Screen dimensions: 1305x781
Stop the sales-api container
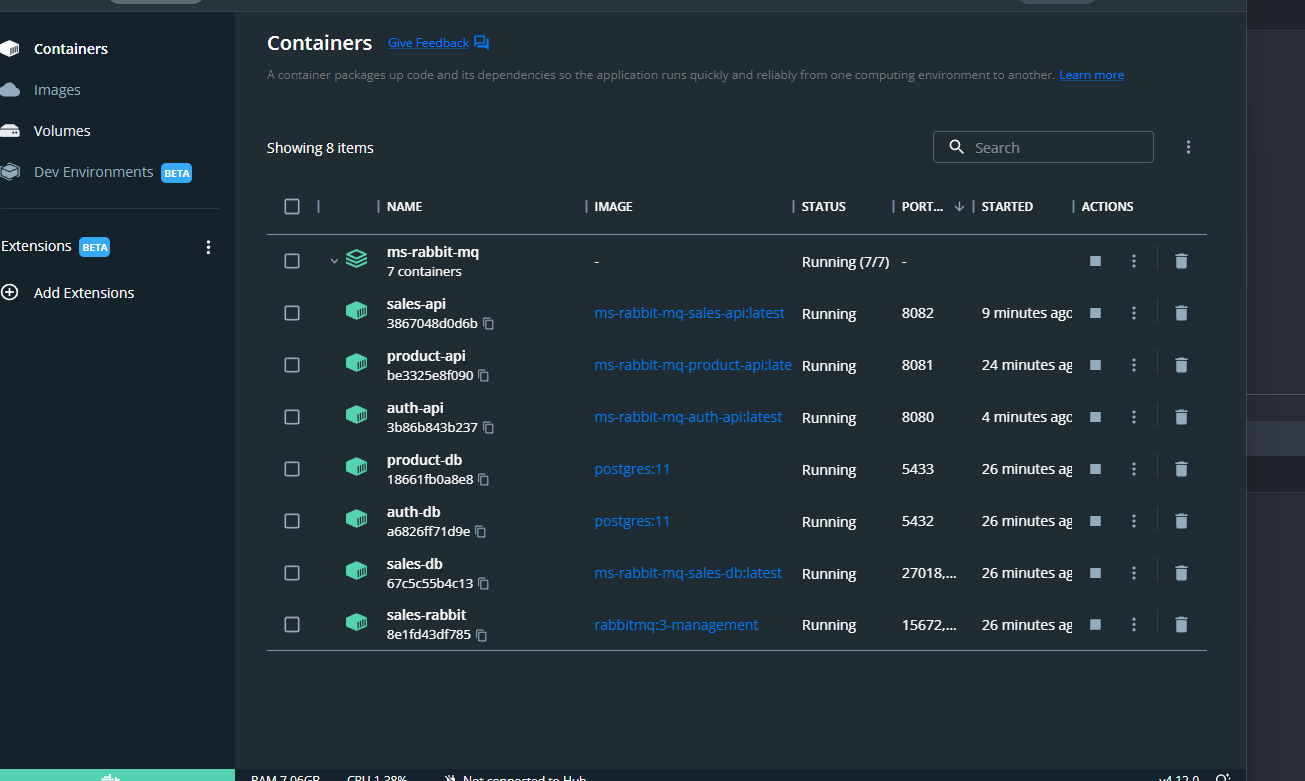[1095, 313]
